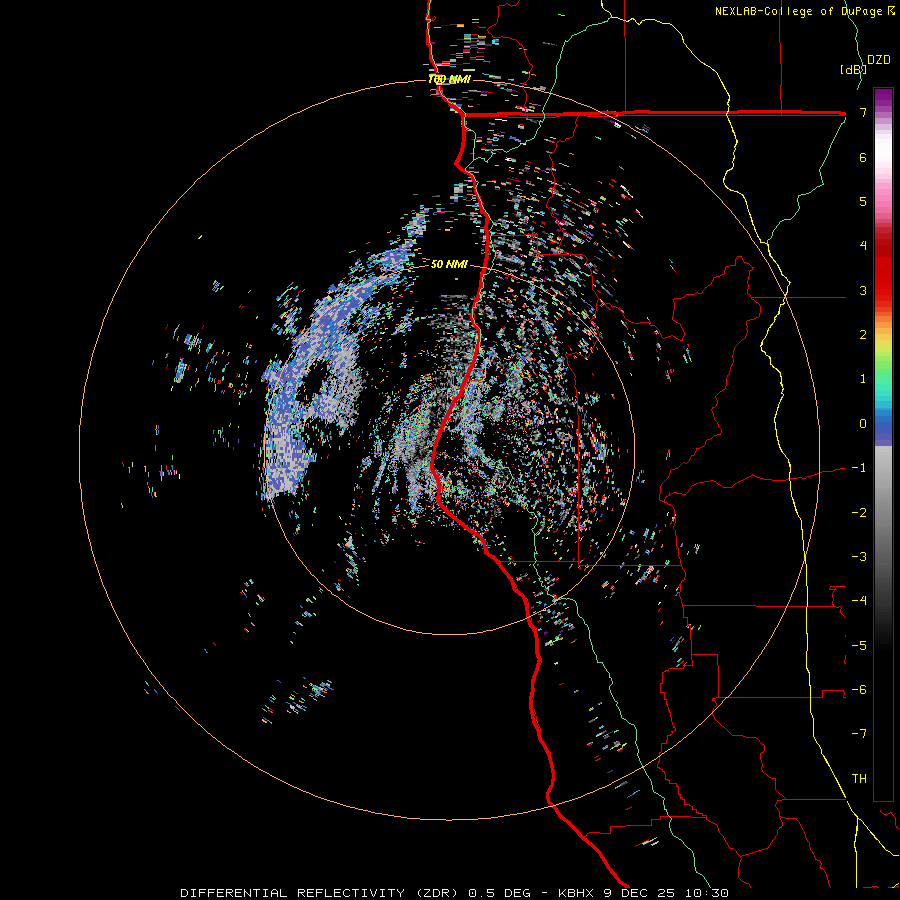Click the -2 value on the scale
Screen dimensions: 900x900
click(x=859, y=512)
